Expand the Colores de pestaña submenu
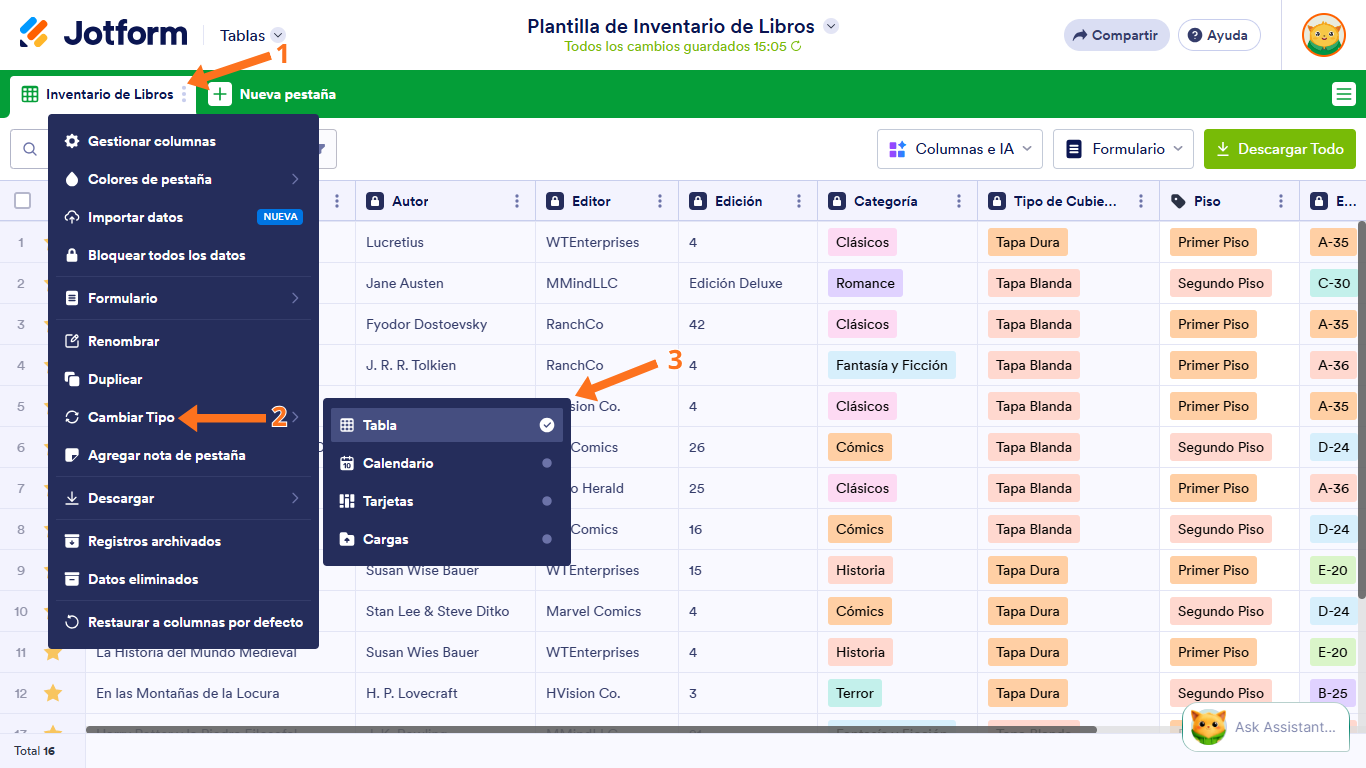Viewport: 1366px width, 768px height. pyautogui.click(x=295, y=179)
